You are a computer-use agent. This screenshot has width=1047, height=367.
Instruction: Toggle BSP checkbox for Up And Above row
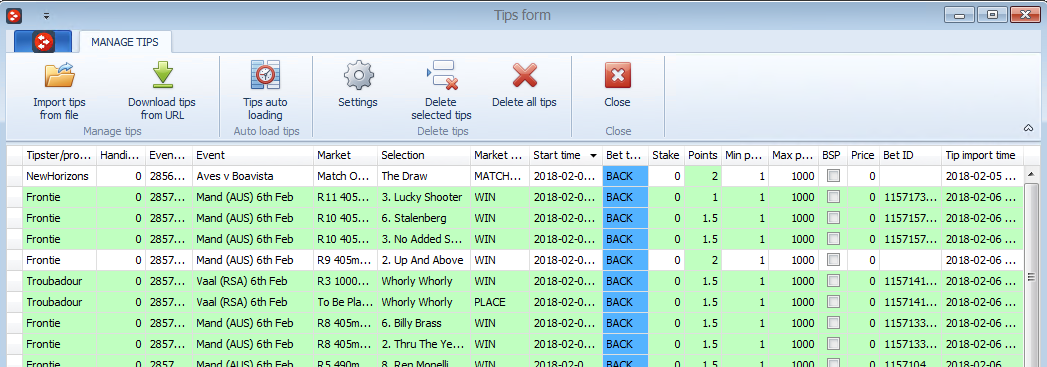833,260
